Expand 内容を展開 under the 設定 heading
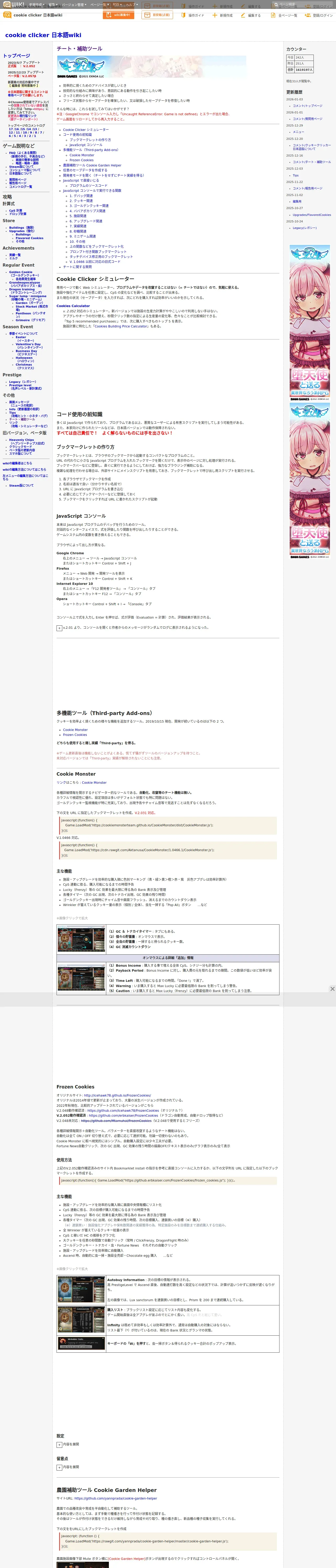The width and height of the screenshot is (336, 1568). [x=59, y=1444]
